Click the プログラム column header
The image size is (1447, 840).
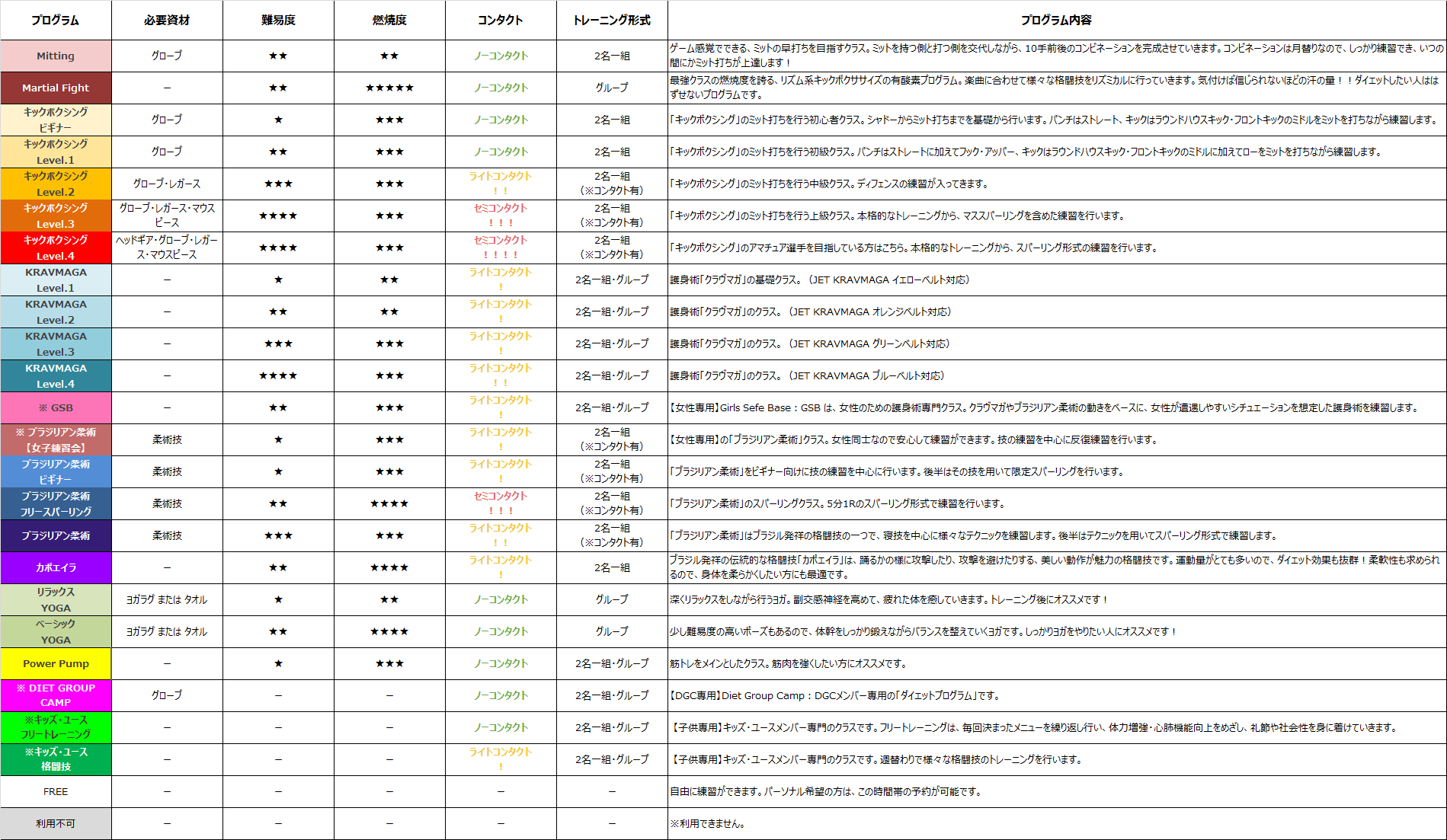coord(56,20)
